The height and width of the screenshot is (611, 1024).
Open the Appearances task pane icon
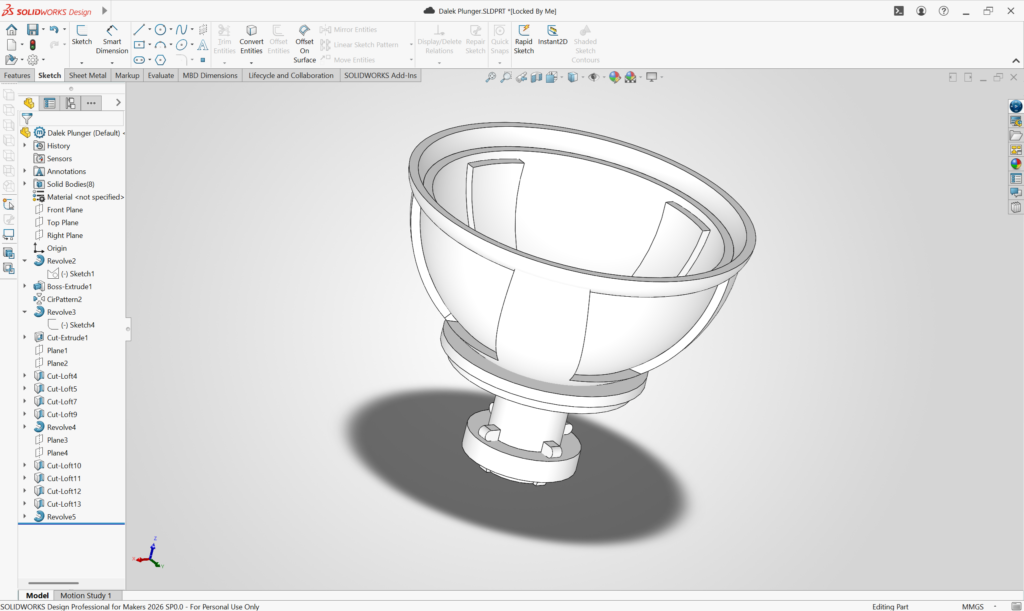1016,164
